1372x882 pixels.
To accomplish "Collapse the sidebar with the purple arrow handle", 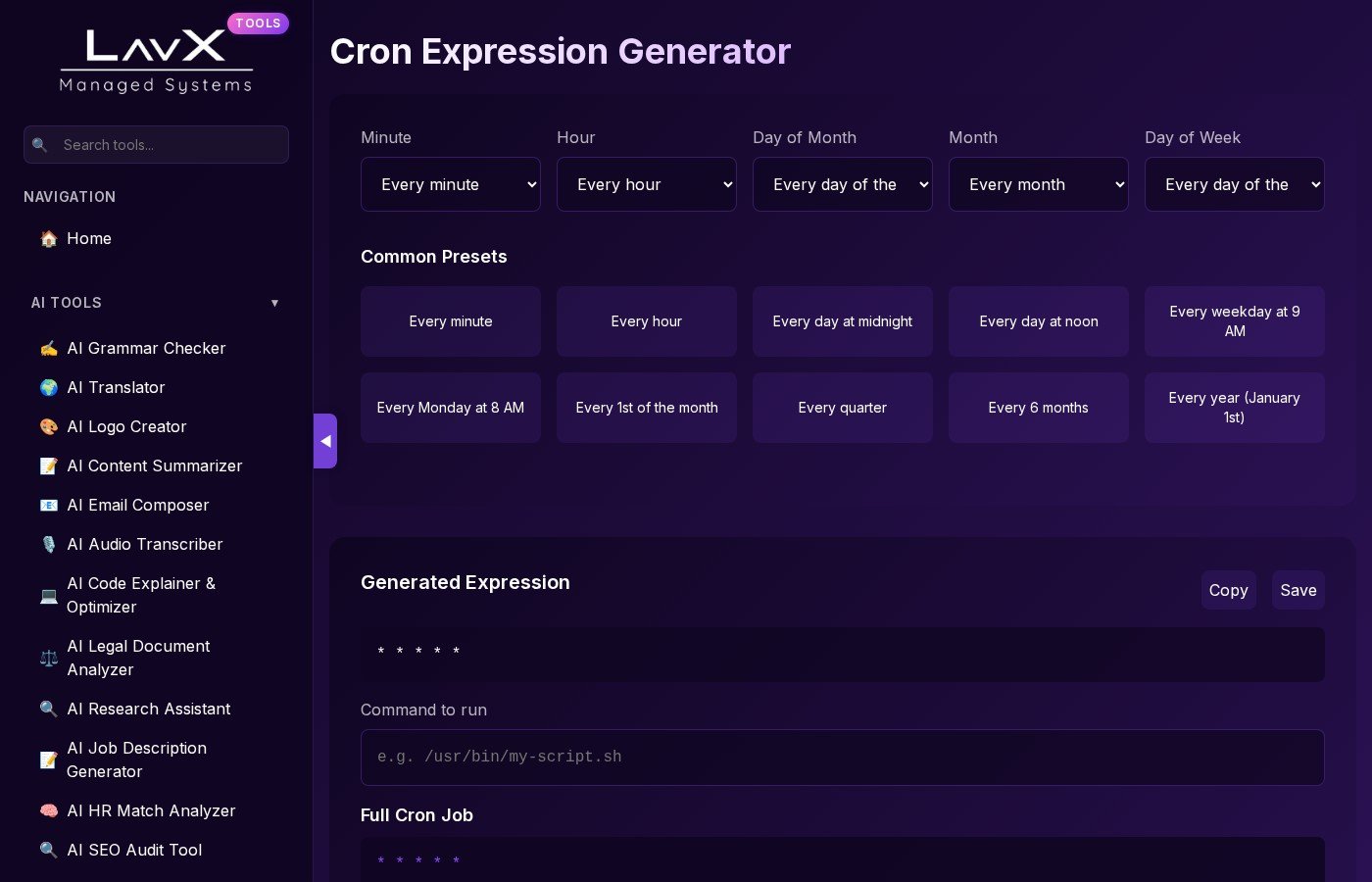I will click(325, 441).
